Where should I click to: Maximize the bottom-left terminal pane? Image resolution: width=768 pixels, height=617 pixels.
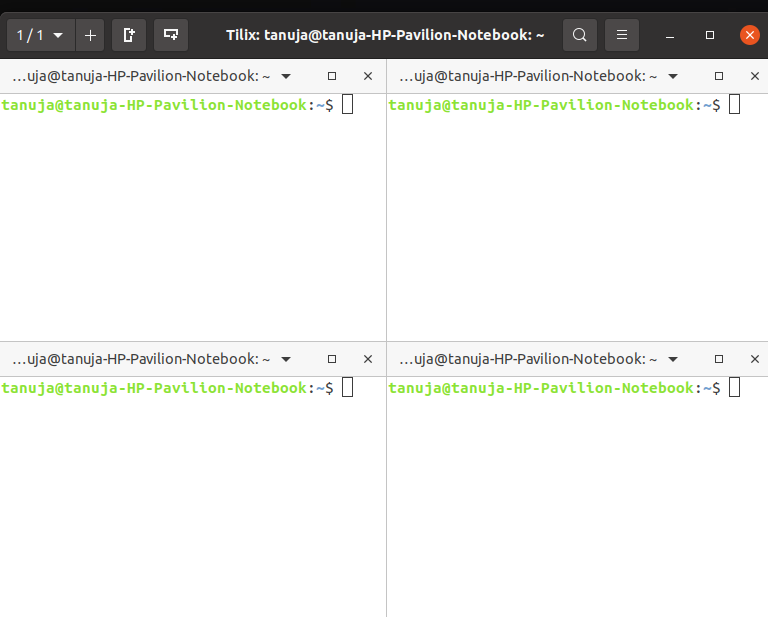tap(332, 359)
